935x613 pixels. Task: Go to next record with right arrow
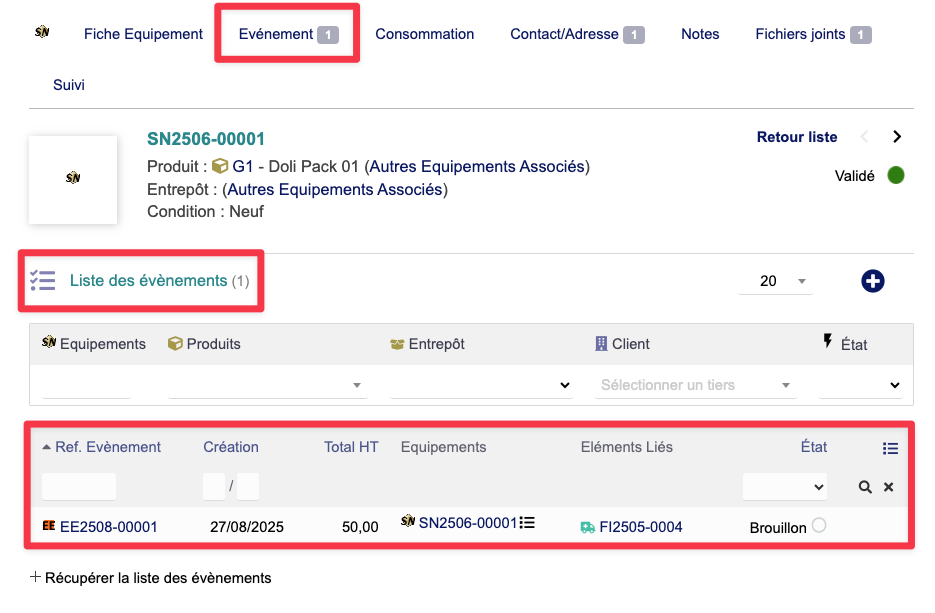[x=897, y=137]
